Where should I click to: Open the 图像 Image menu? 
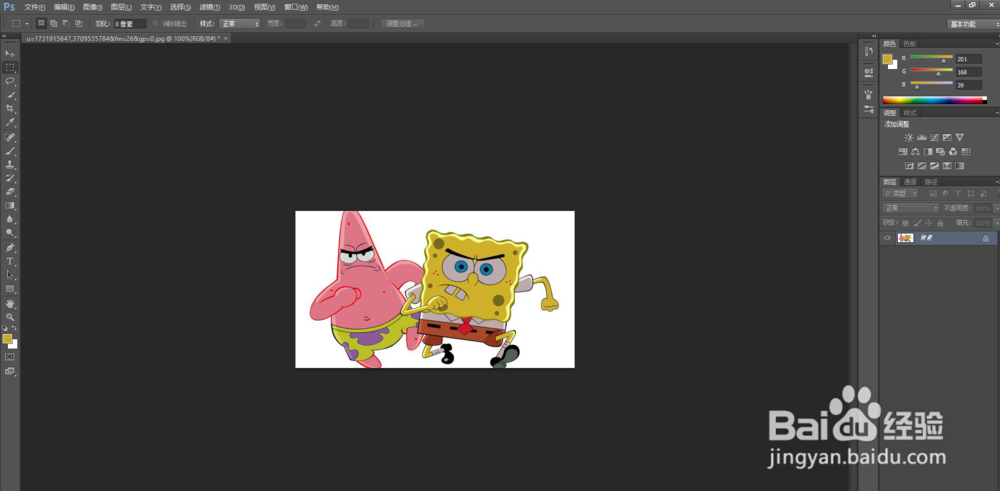coord(92,7)
